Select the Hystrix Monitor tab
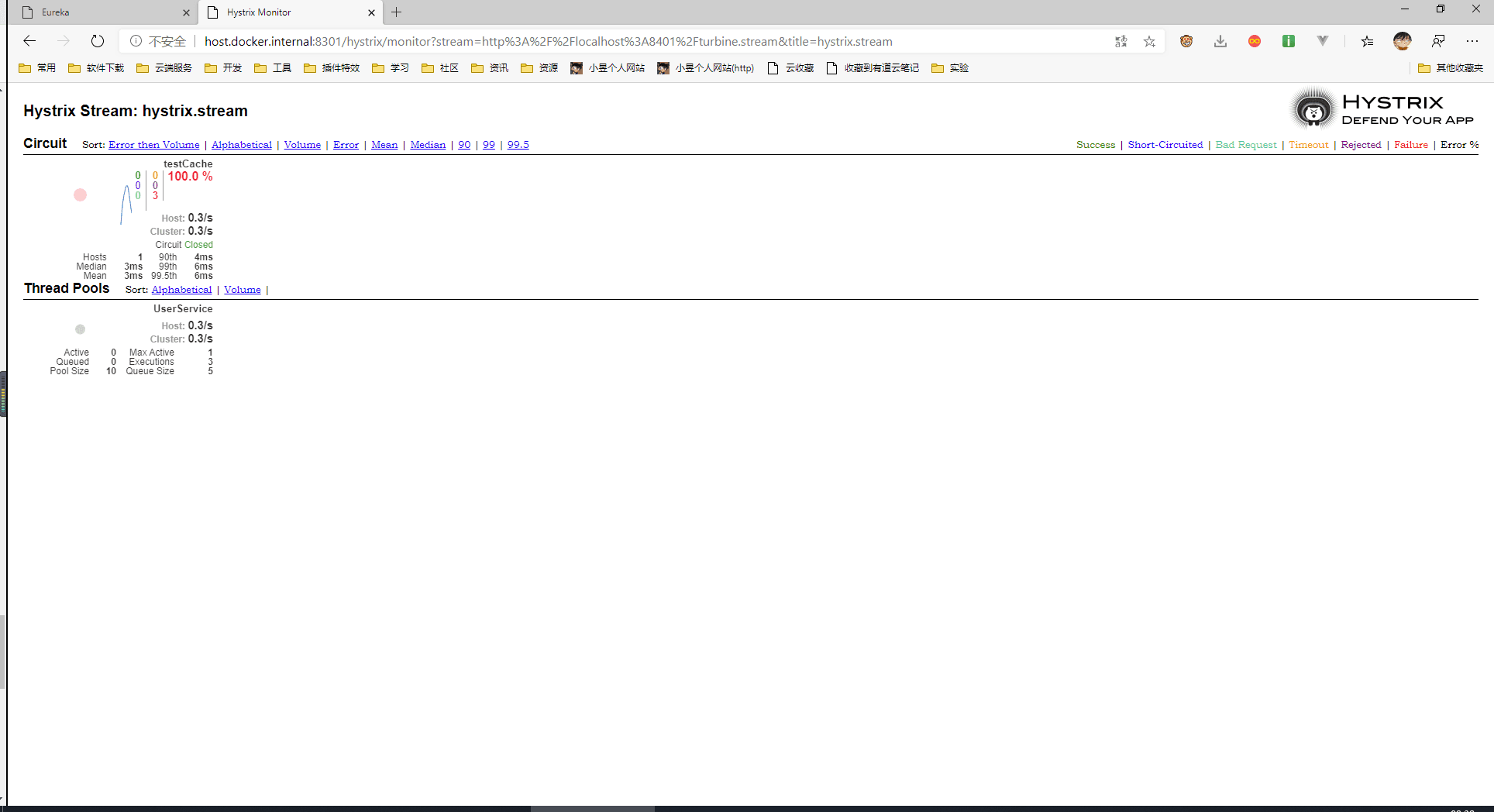The width and height of the screenshot is (1494, 812). point(291,12)
